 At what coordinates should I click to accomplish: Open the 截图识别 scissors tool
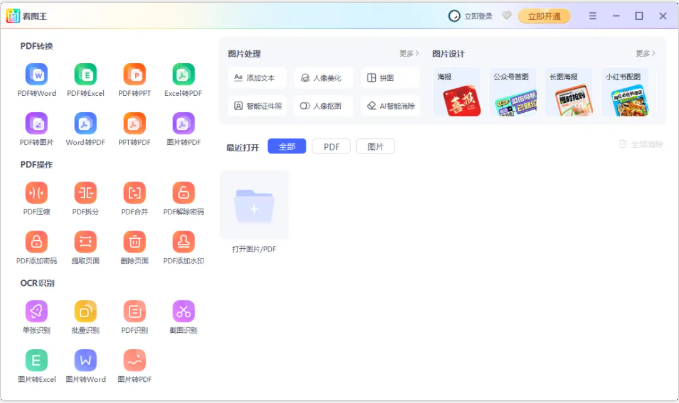(183, 317)
